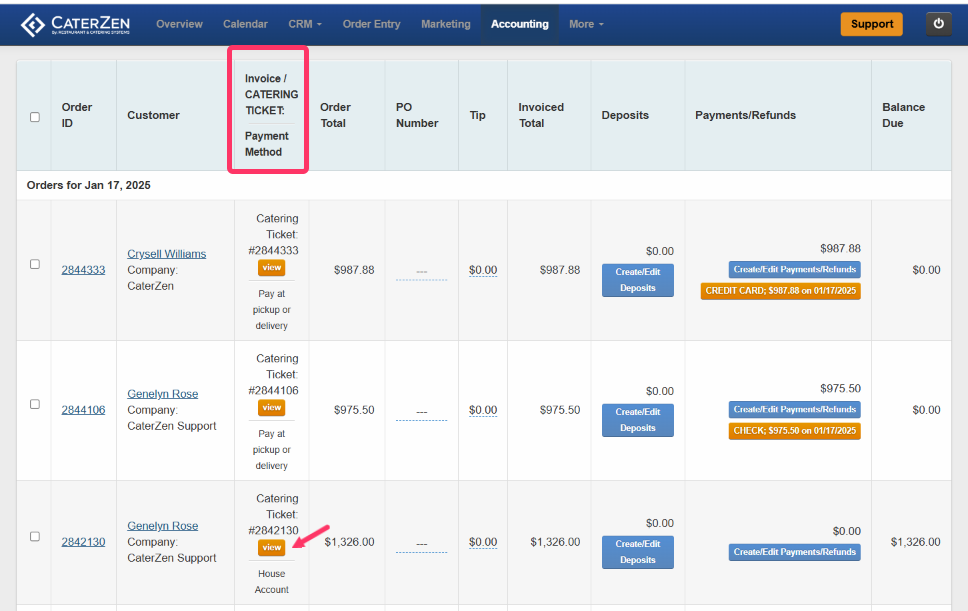Edit the $0.00 tip for order 2844106

pos(483,410)
